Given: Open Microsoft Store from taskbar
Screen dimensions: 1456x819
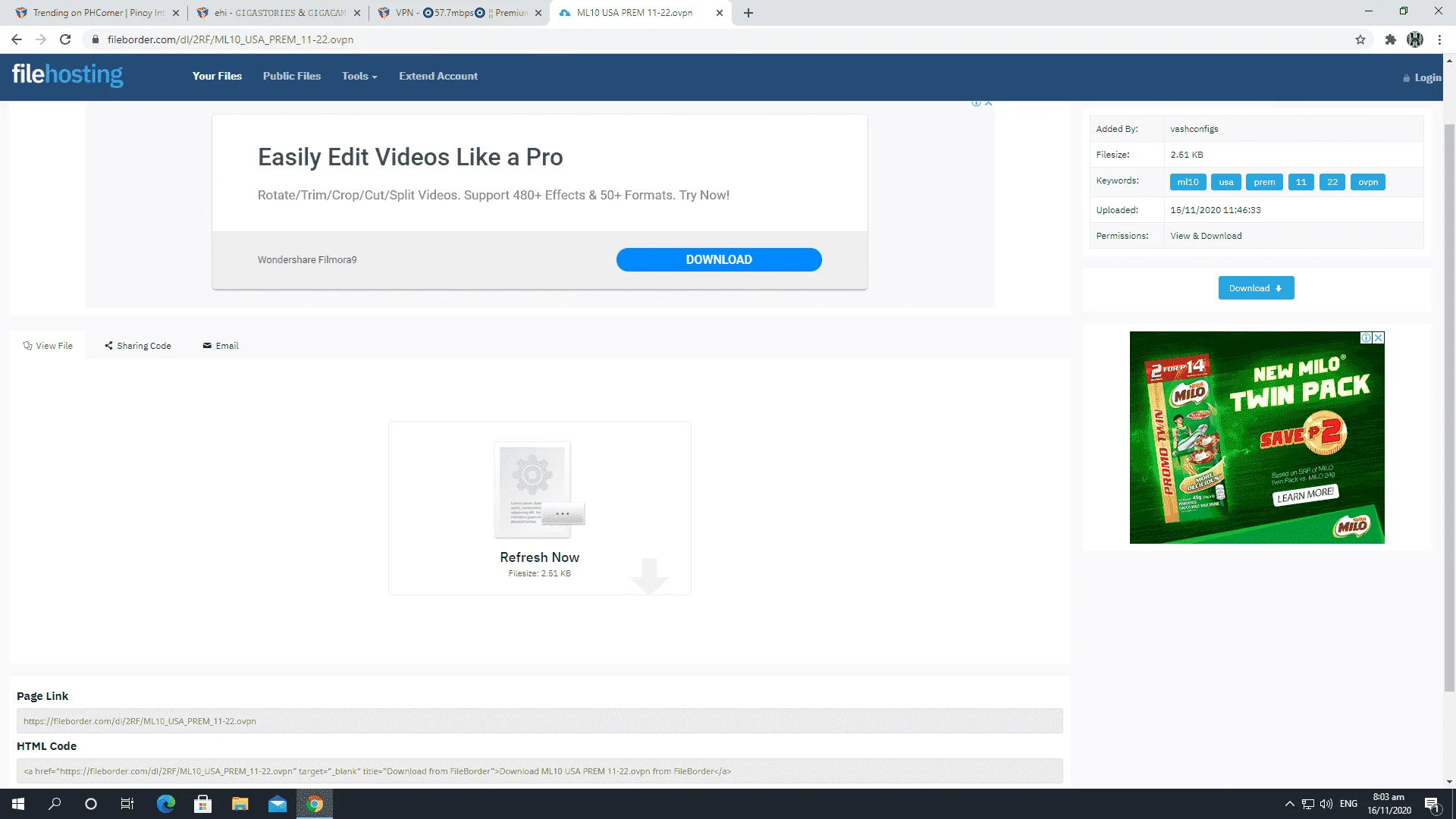Looking at the screenshot, I should [x=202, y=804].
